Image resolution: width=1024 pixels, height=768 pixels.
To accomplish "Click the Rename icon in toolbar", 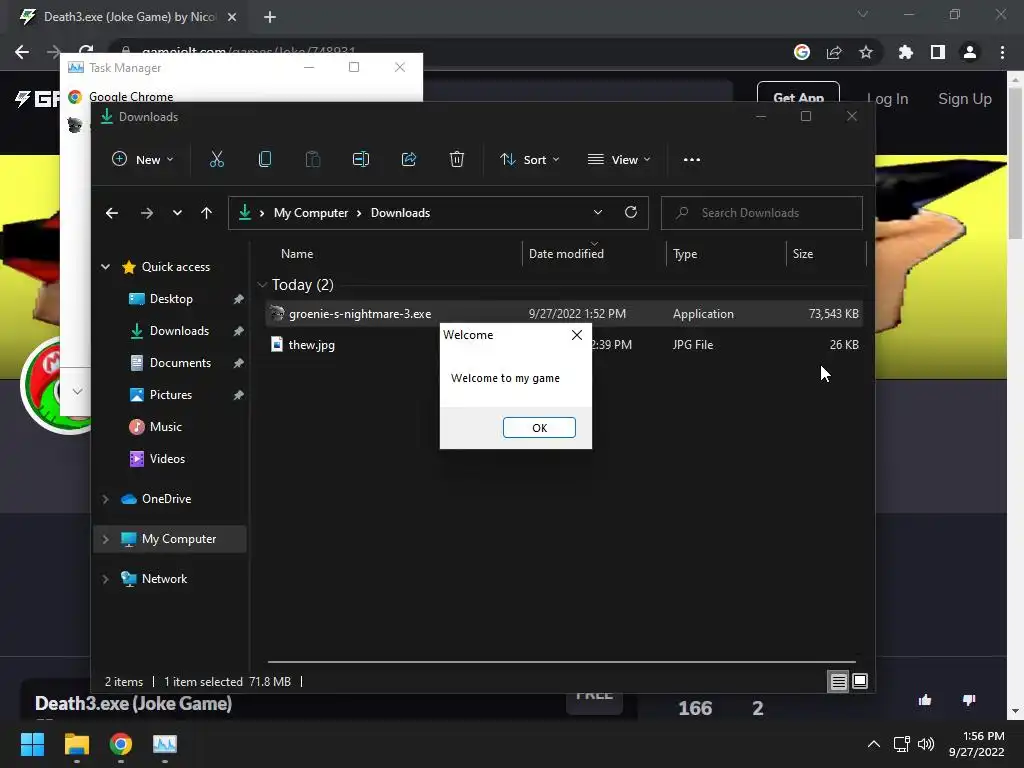I will 360,159.
